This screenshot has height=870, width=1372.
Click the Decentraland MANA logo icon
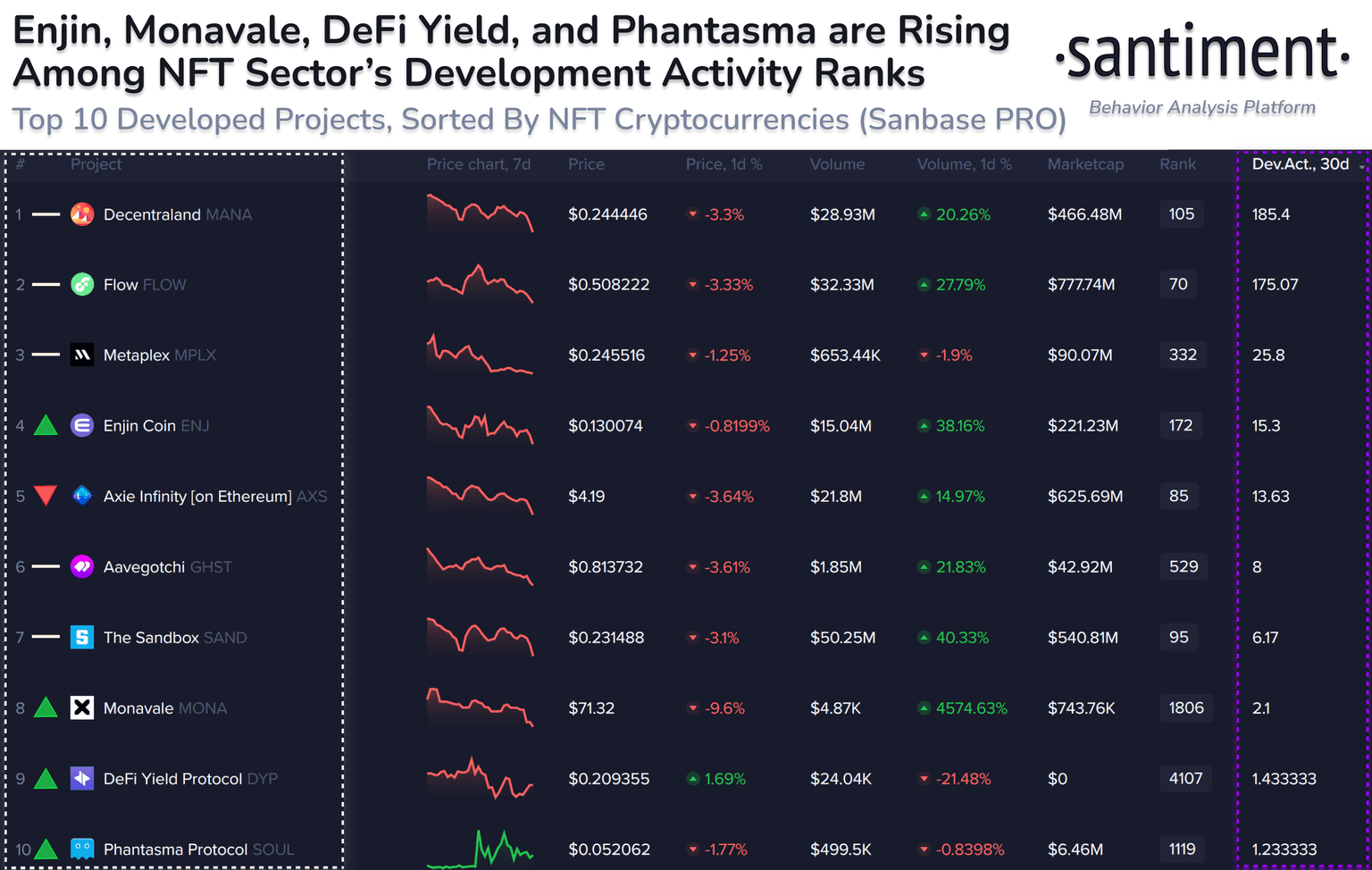click(x=82, y=214)
